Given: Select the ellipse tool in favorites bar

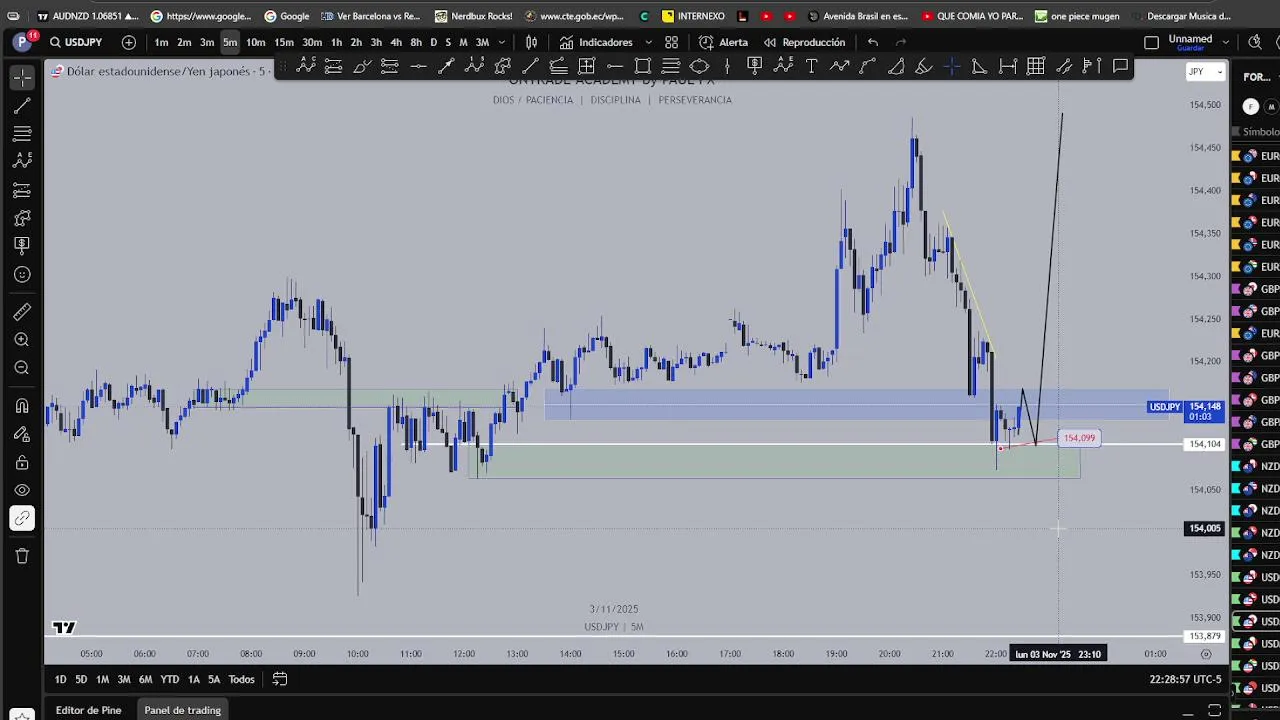Looking at the screenshot, I should [x=699, y=66].
